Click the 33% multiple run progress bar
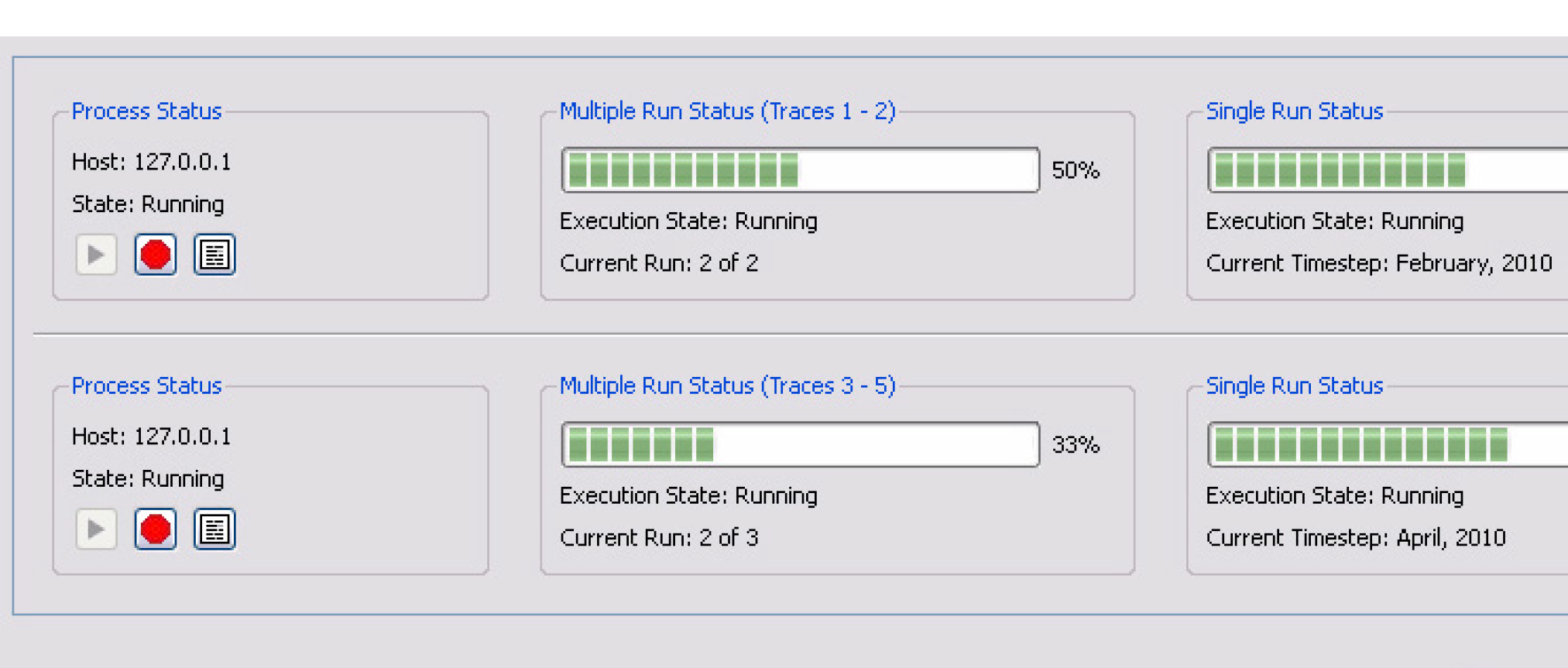 (800, 445)
